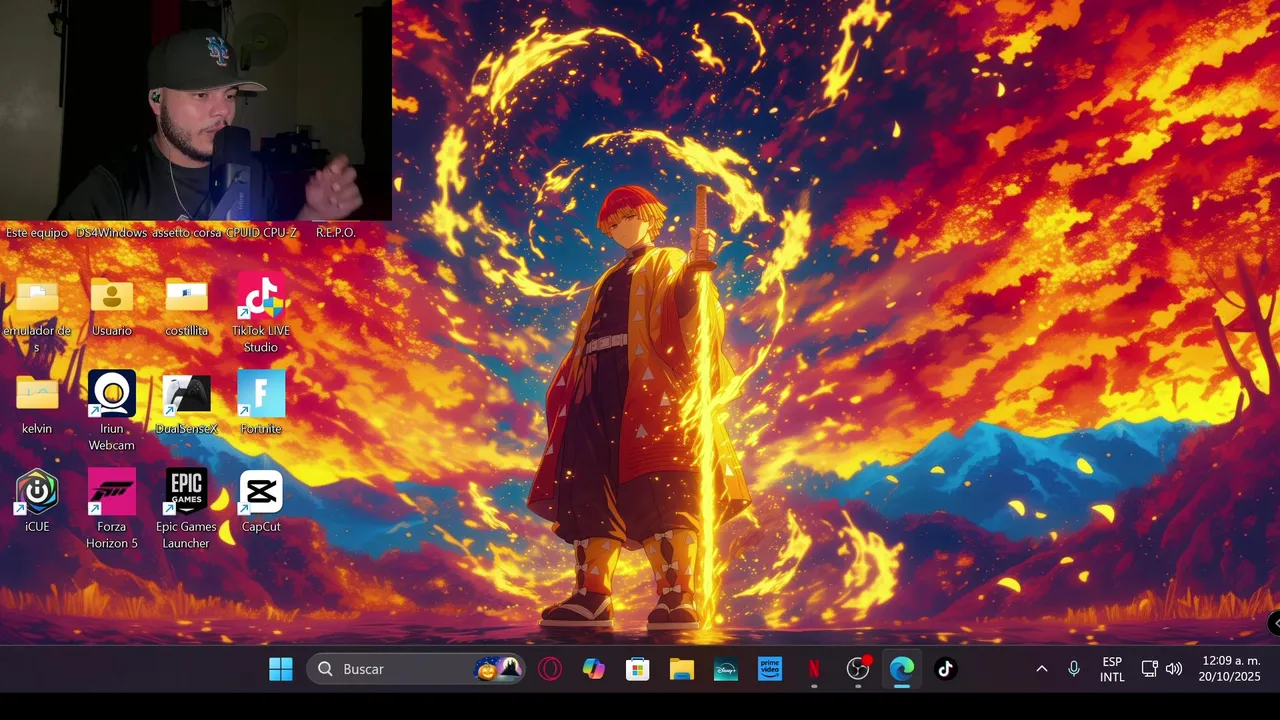Launch Forza Horizon 5 shortcut
This screenshot has width=1280, height=720.
tap(112, 508)
